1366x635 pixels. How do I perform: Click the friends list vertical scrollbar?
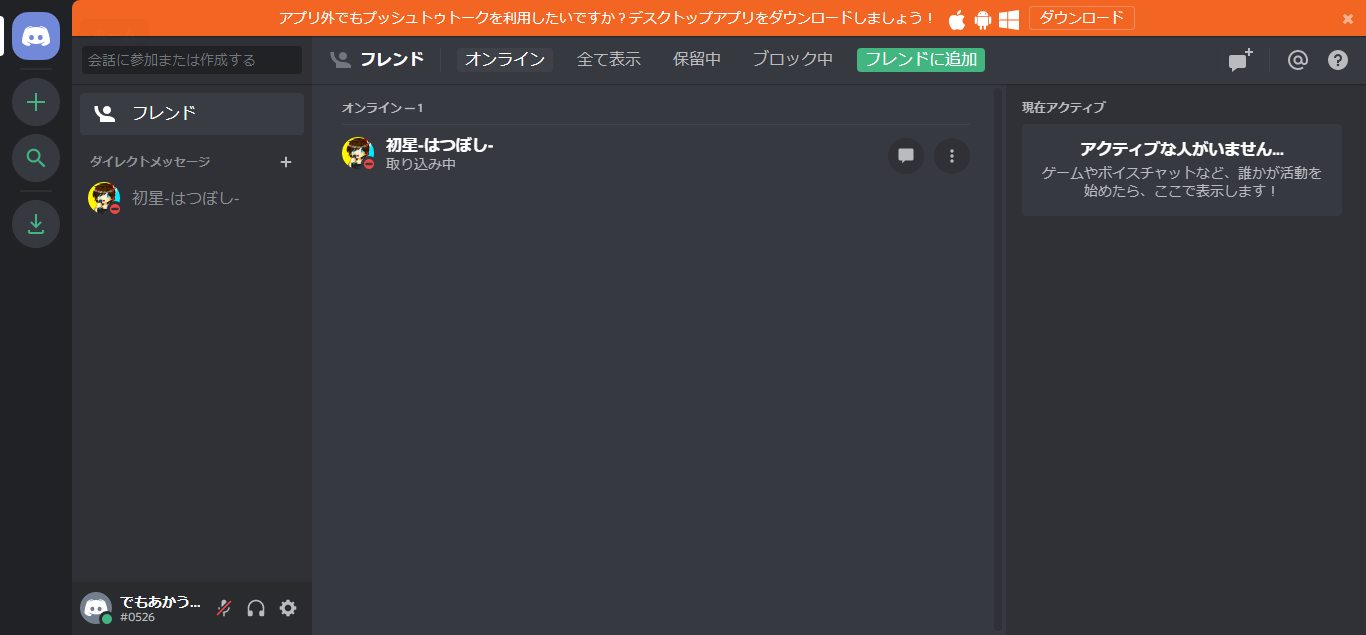(x=997, y=358)
